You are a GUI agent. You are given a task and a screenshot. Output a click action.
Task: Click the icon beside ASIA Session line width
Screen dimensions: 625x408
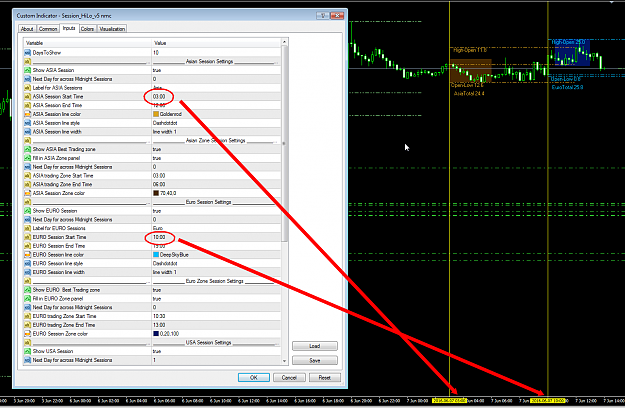point(28,131)
